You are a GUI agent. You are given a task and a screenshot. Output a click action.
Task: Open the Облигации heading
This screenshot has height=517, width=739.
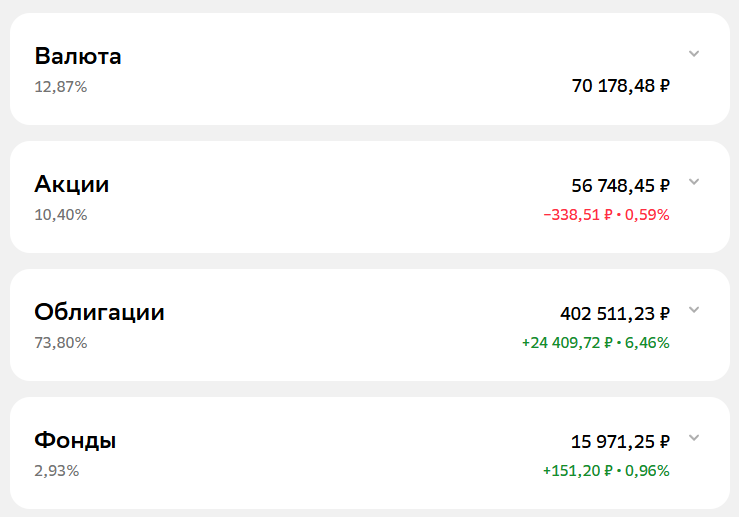pyautogui.click(x=99, y=312)
